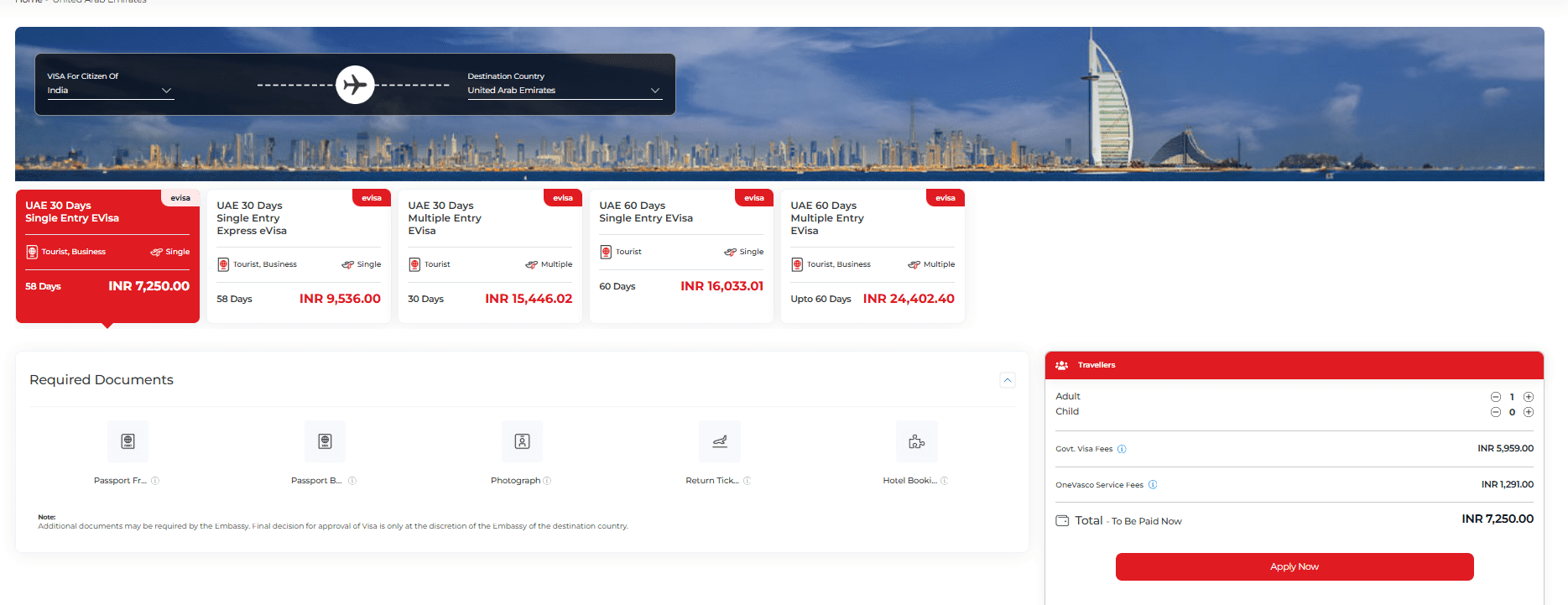The image size is (1568, 605).
Task: Show info for Passport Fr... document
Action: pyautogui.click(x=155, y=481)
